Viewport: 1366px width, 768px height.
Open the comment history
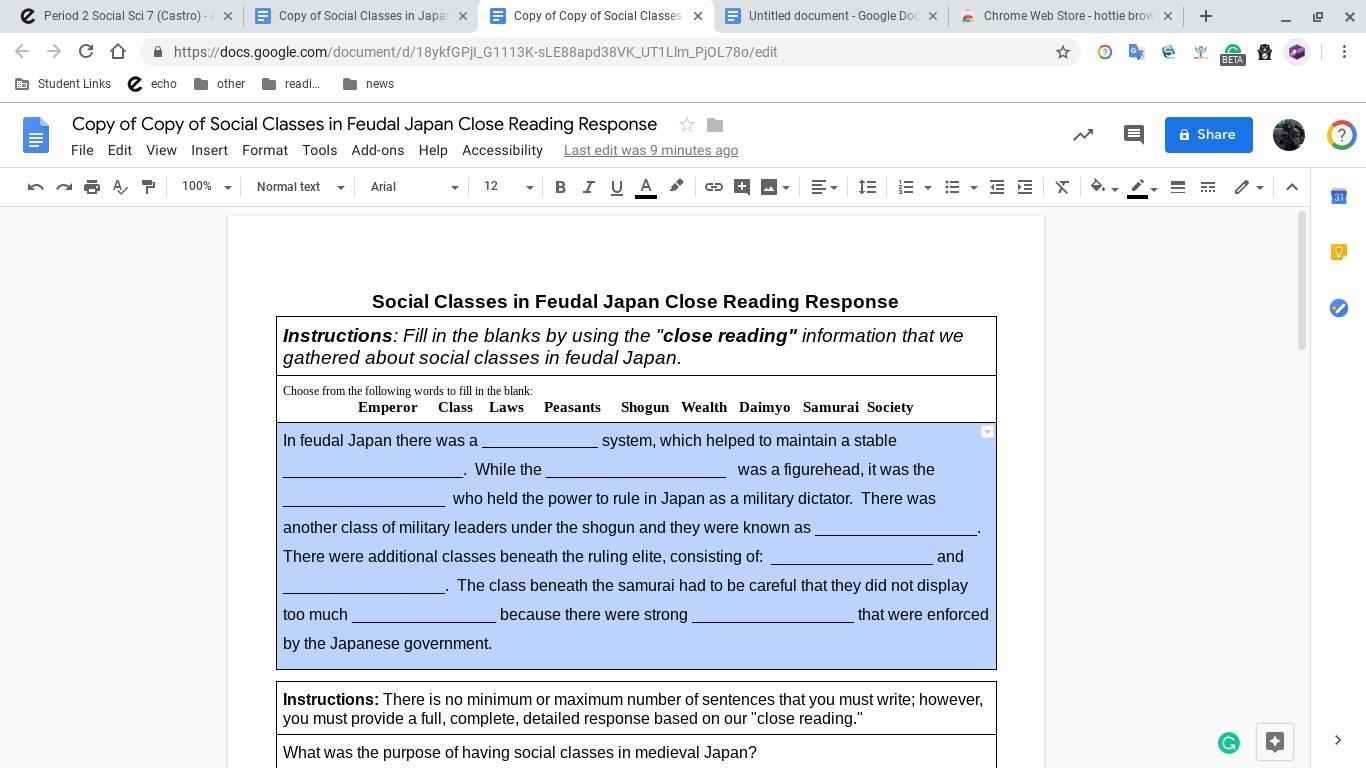1133,135
